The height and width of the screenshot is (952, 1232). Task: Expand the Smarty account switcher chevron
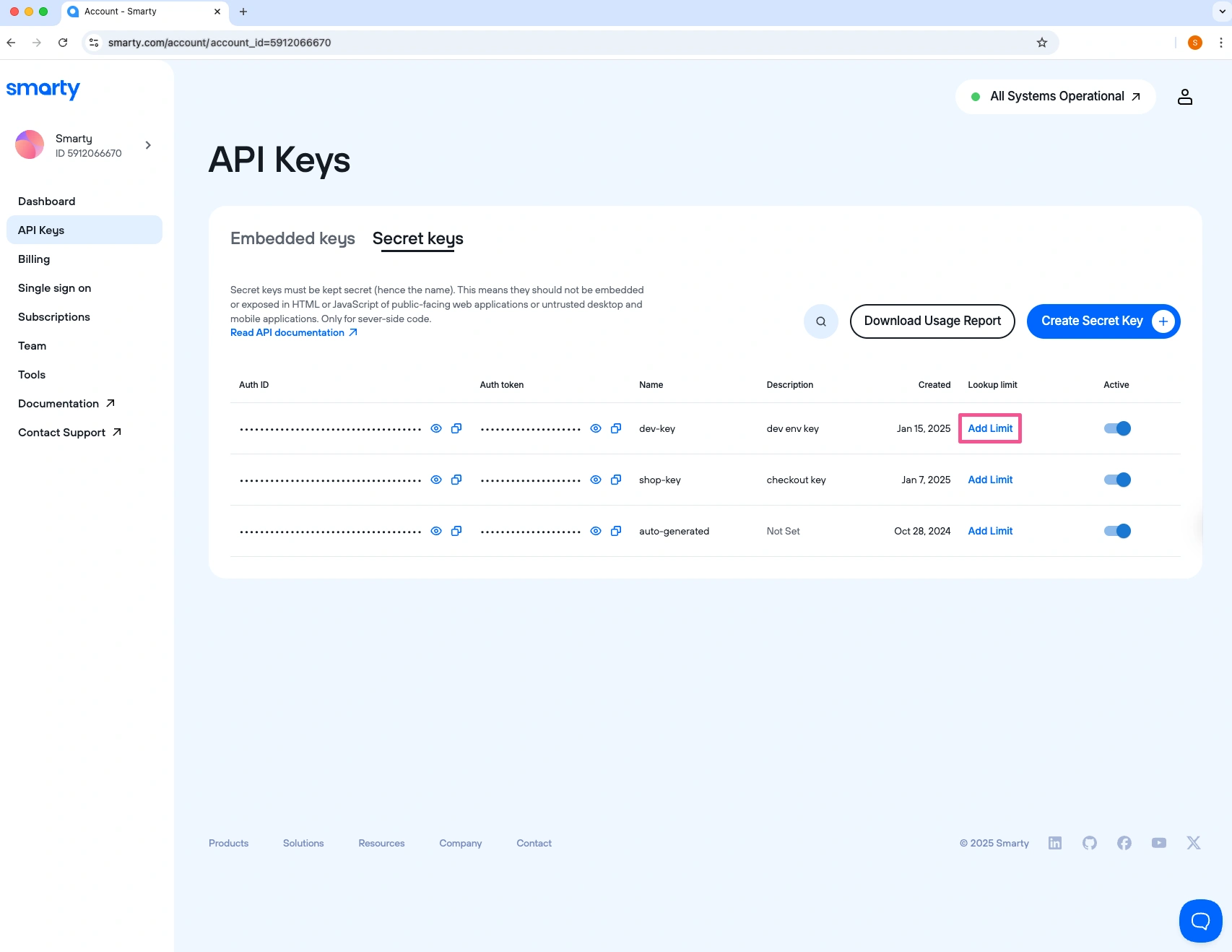(148, 145)
